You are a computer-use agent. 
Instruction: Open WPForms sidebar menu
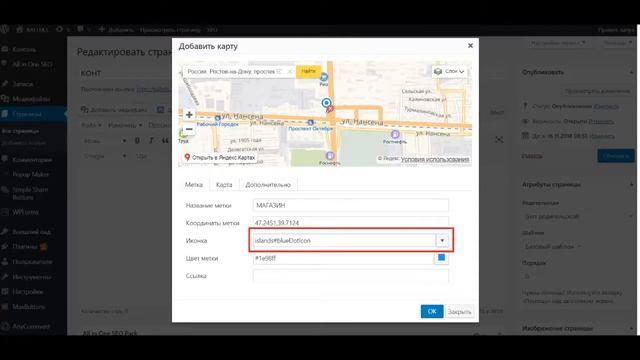click(25, 212)
